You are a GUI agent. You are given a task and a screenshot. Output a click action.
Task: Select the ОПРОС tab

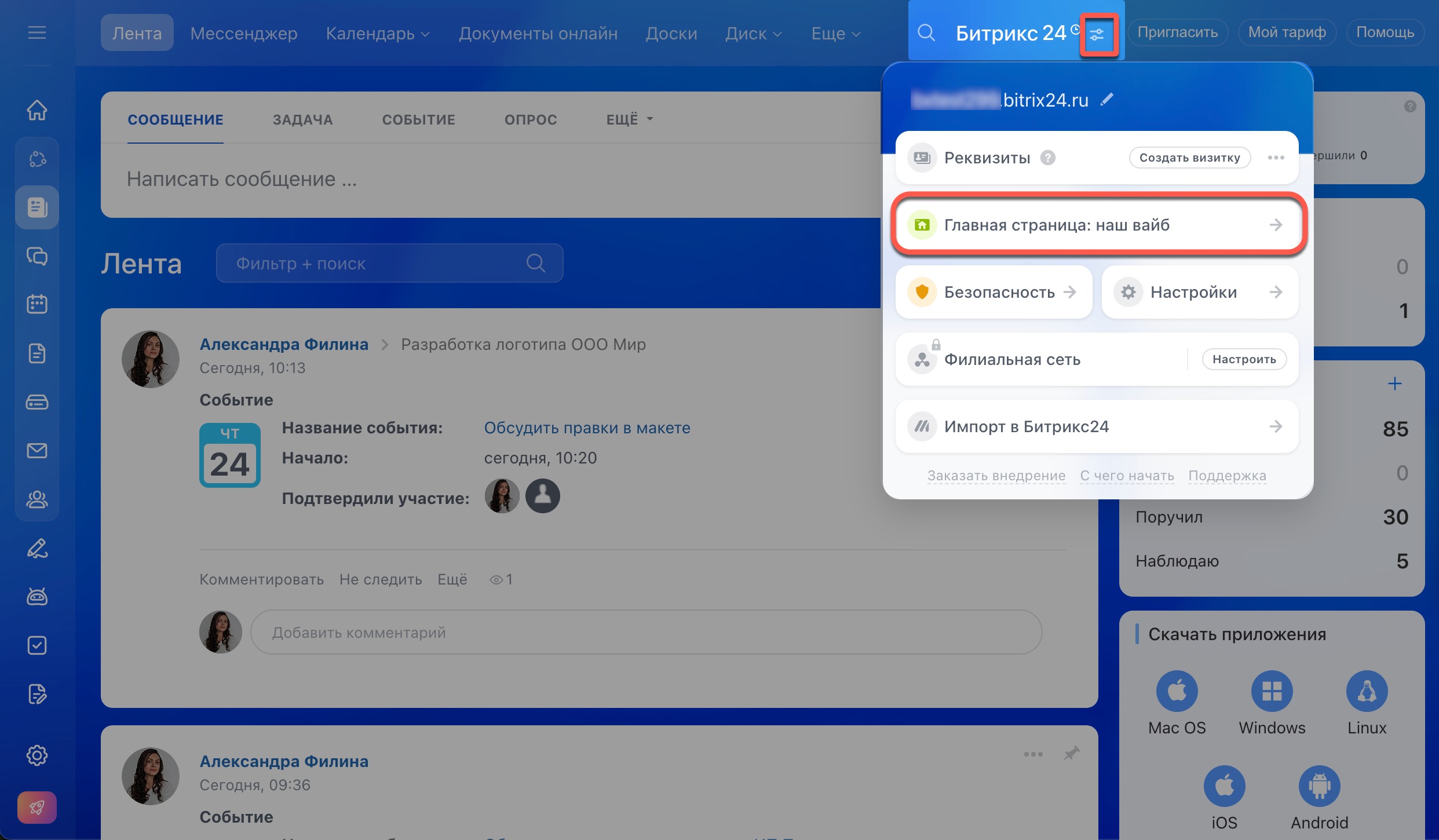click(531, 120)
